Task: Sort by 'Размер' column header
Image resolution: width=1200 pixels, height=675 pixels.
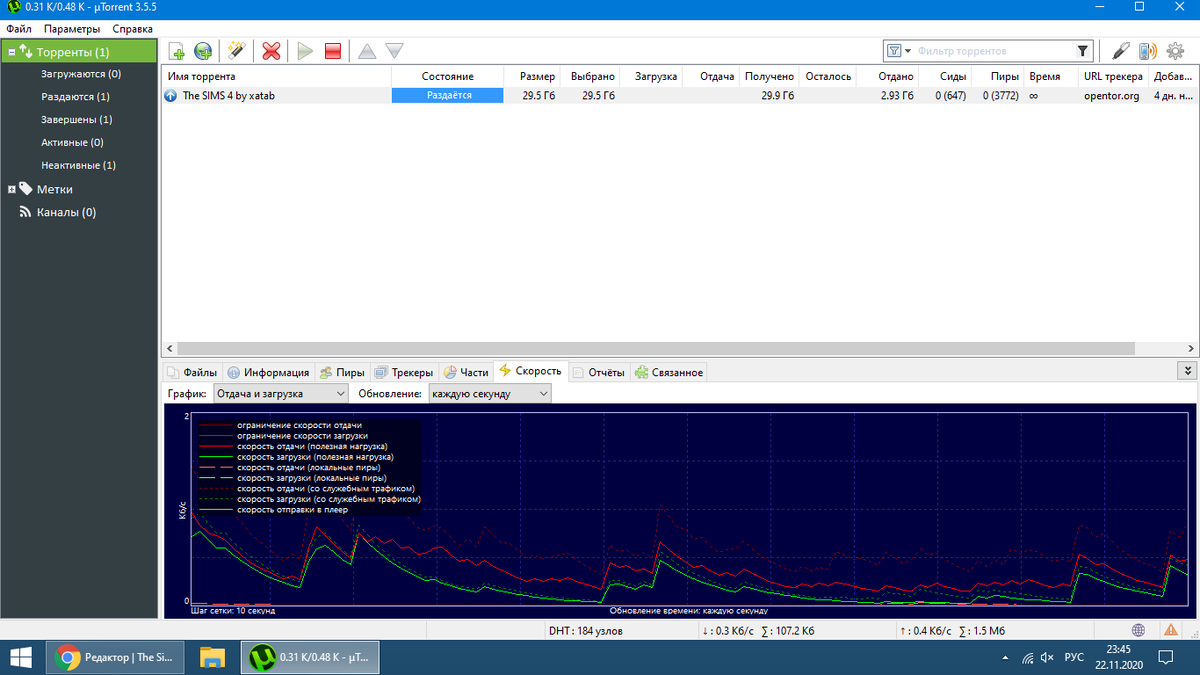Action: [533, 76]
